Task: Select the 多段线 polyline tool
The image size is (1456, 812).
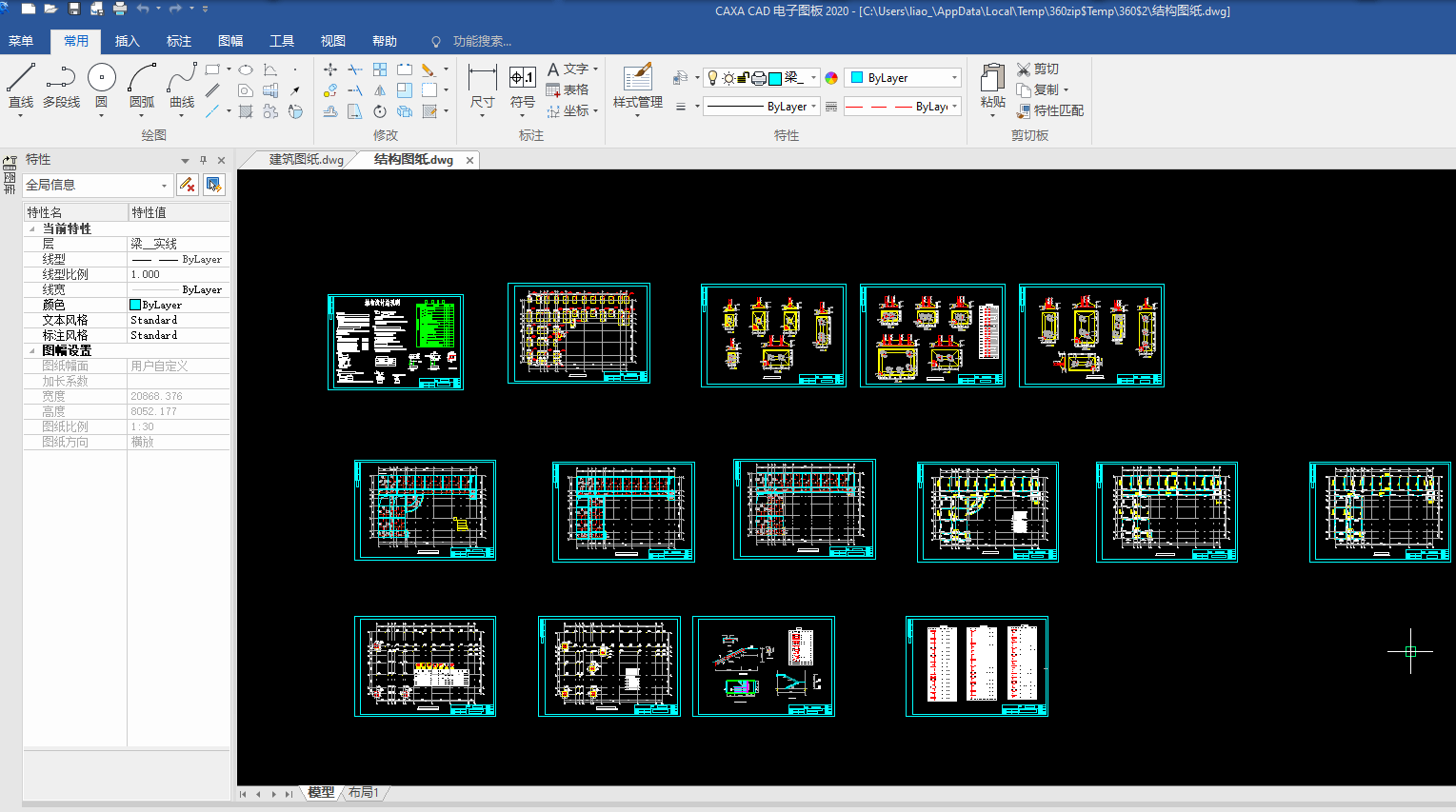Action: point(61,88)
